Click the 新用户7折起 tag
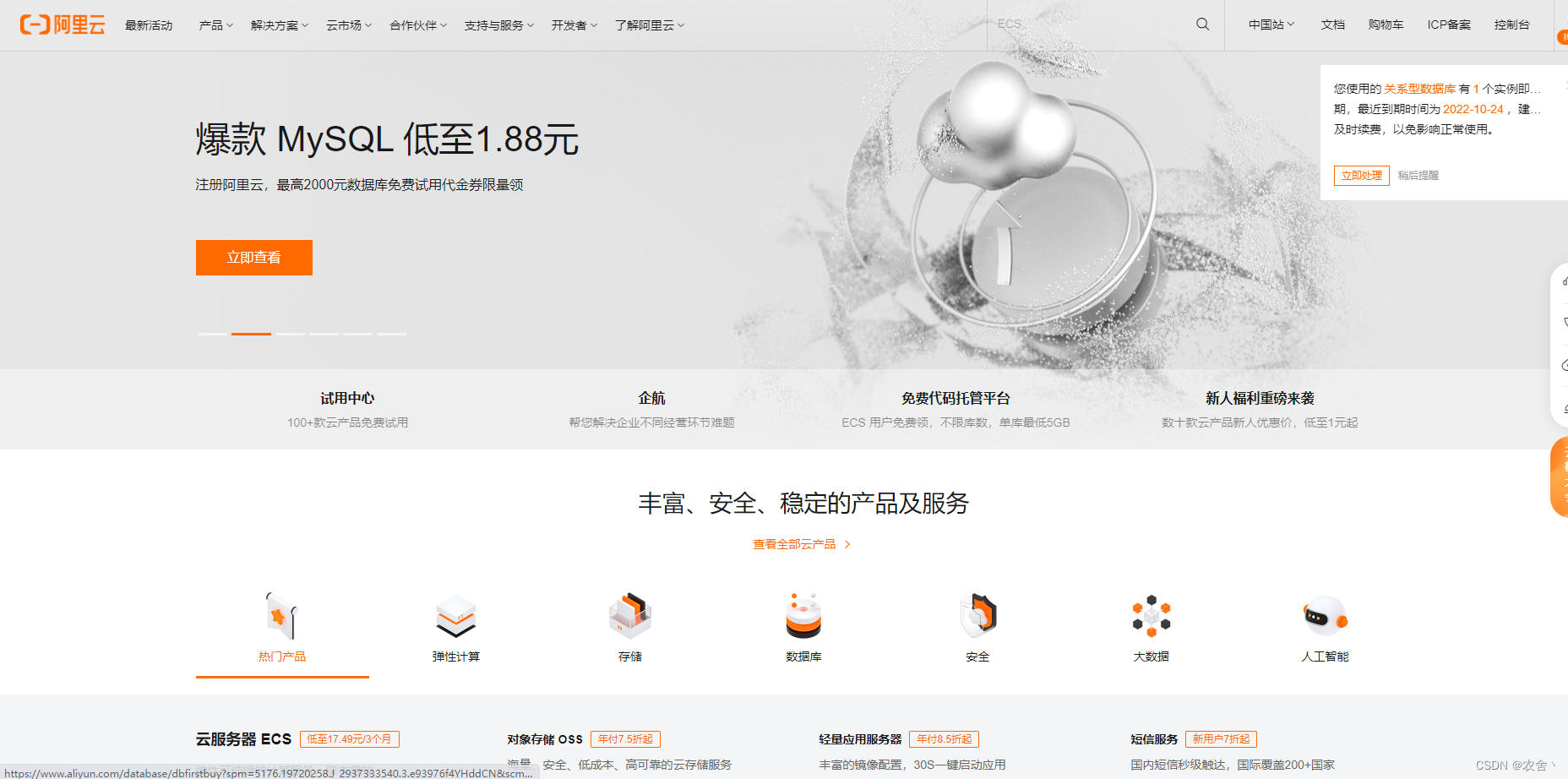The width and height of the screenshot is (1568, 779). pos(1221,739)
